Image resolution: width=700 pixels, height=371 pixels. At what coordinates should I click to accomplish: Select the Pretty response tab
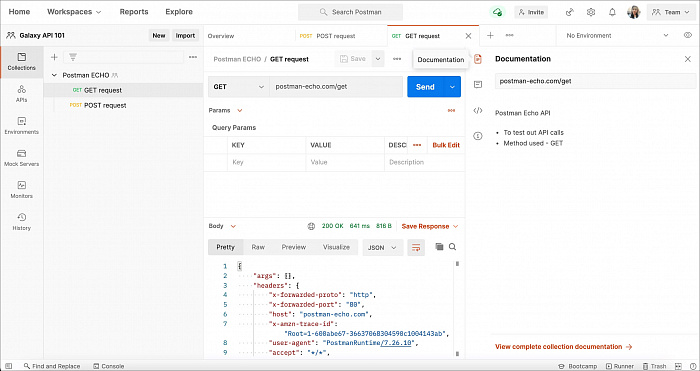[225, 247]
